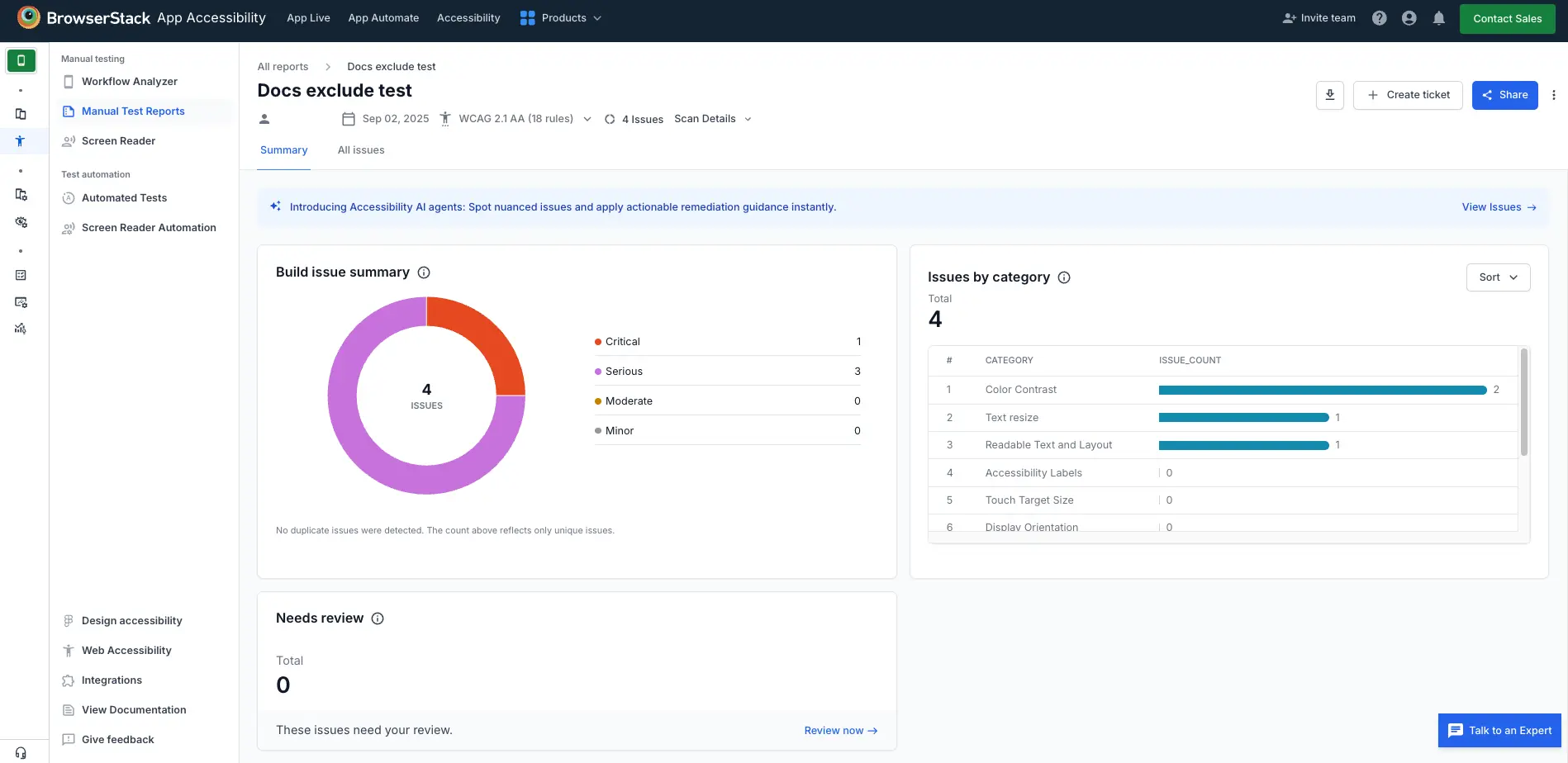Click the download report icon
The width and height of the screenshot is (1568, 763).
pyautogui.click(x=1329, y=95)
